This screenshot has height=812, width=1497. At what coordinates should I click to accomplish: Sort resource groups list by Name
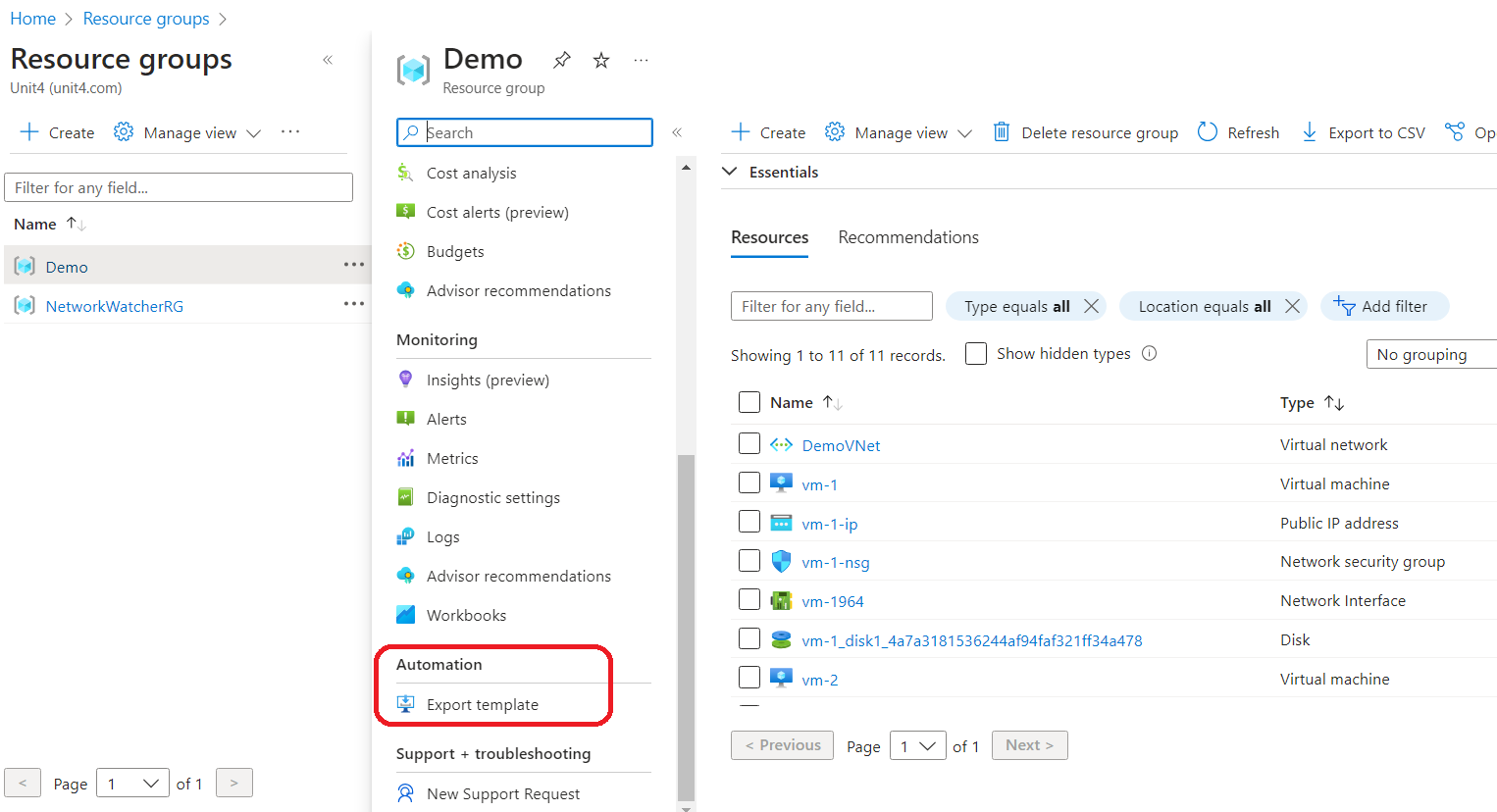click(50, 224)
